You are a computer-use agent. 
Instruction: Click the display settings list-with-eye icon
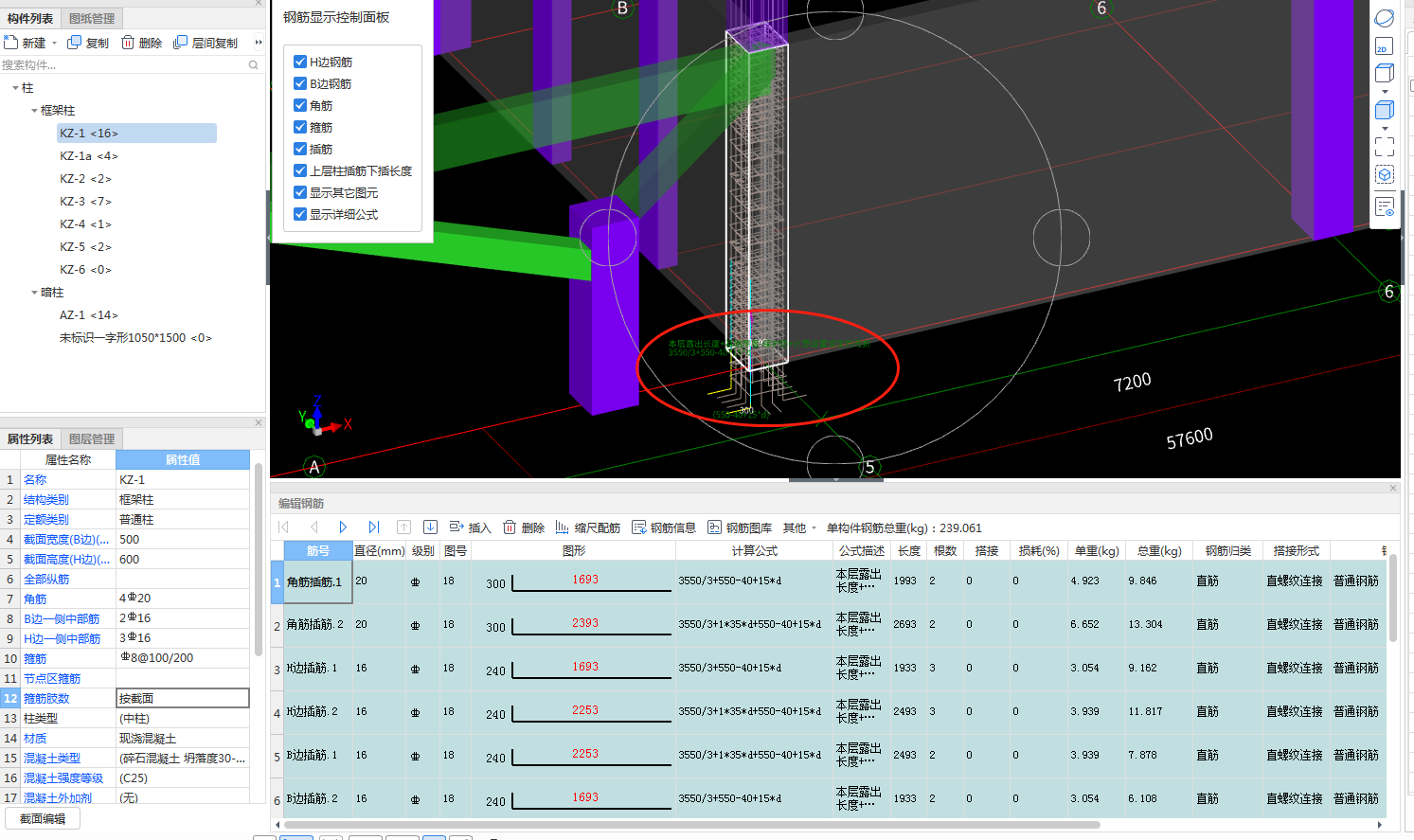[x=1385, y=206]
